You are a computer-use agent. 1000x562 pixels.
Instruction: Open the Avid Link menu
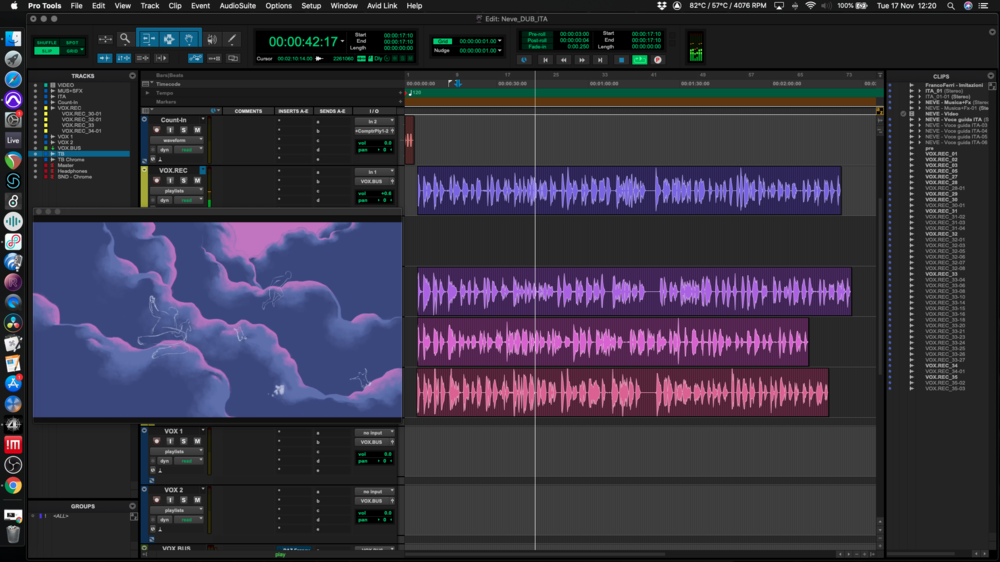click(382, 6)
